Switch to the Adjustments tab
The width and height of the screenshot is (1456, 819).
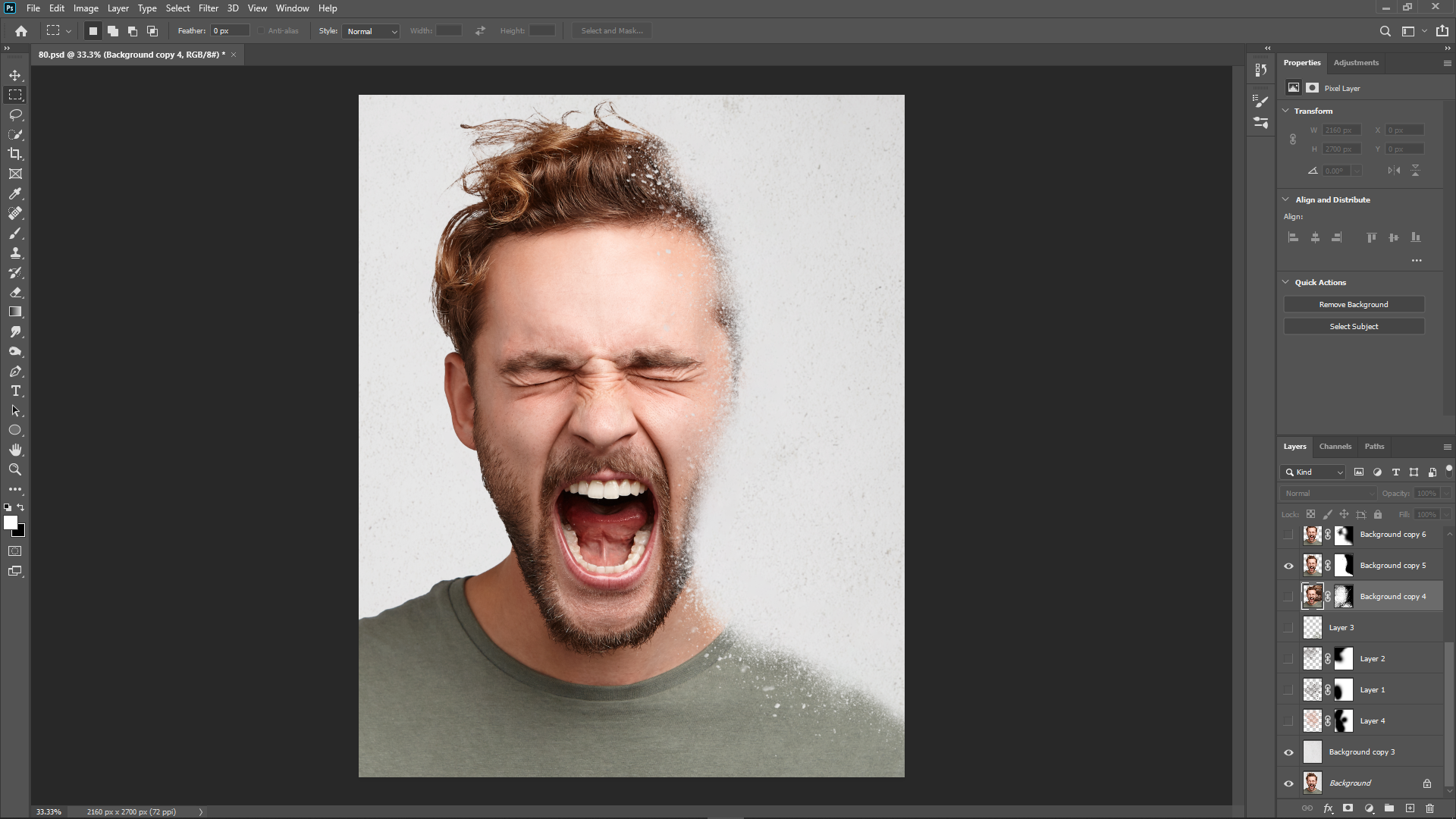click(x=1356, y=63)
